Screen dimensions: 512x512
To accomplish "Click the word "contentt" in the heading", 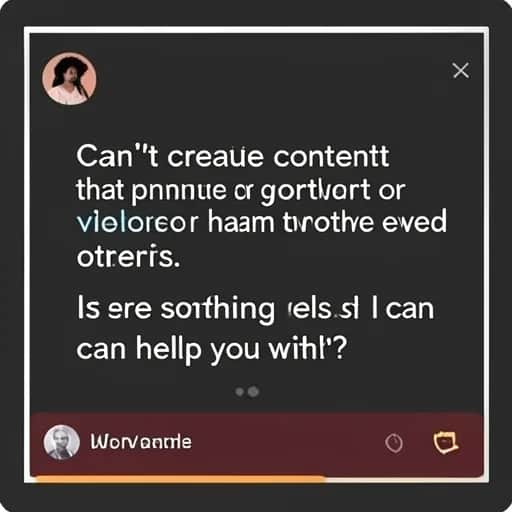I will (331, 156).
